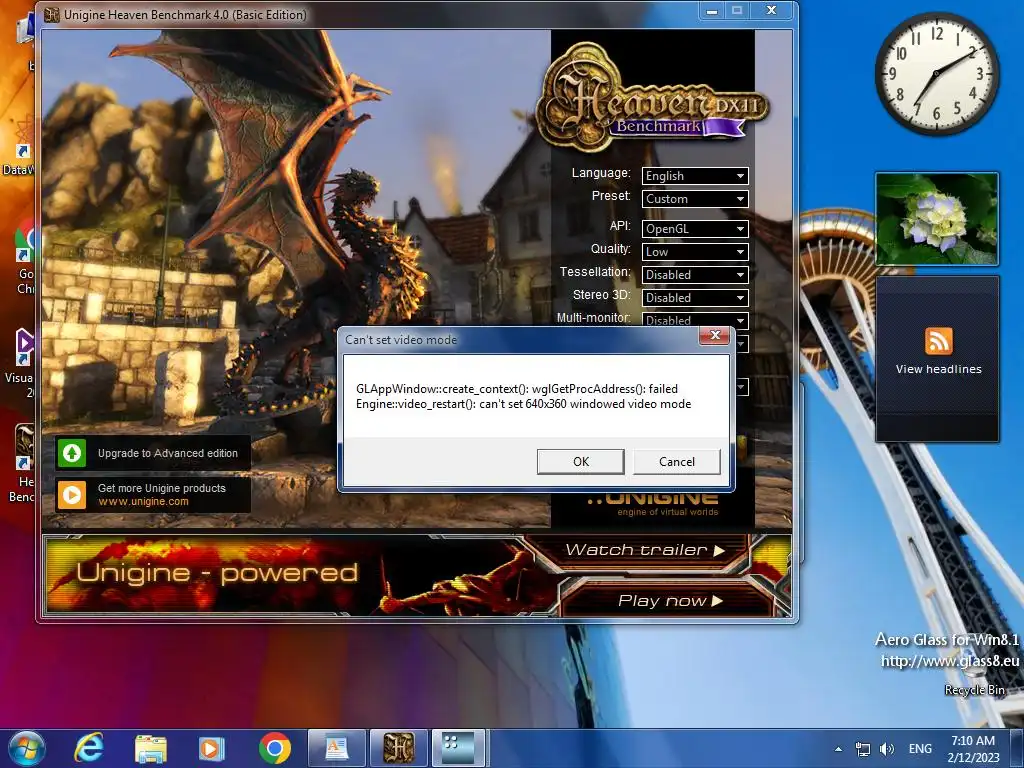Close the Can't set video mode dialog
The height and width of the screenshot is (768, 1024).
[714, 336]
